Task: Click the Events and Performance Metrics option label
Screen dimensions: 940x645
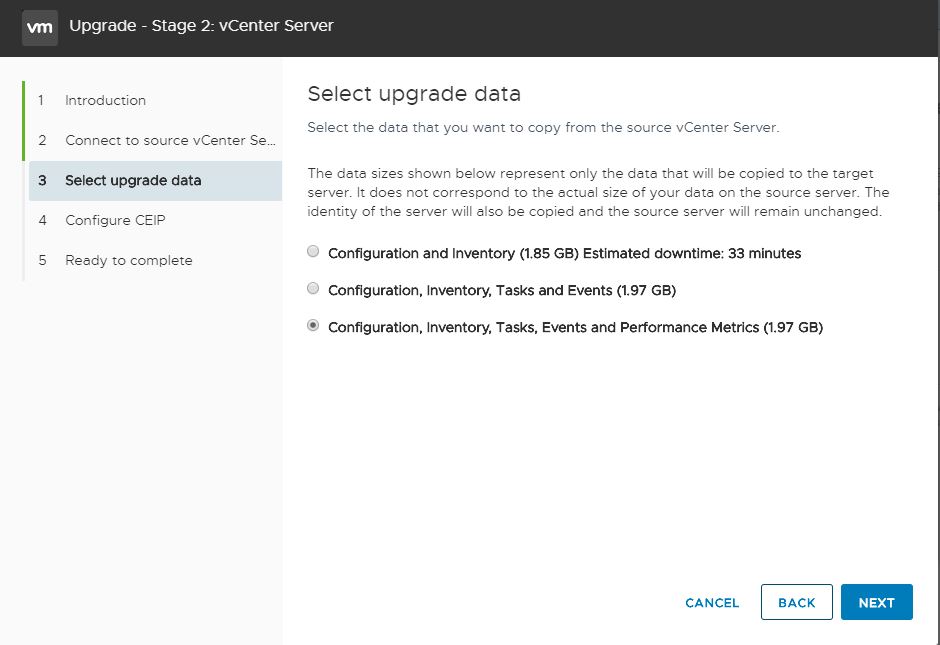Action: (x=576, y=328)
